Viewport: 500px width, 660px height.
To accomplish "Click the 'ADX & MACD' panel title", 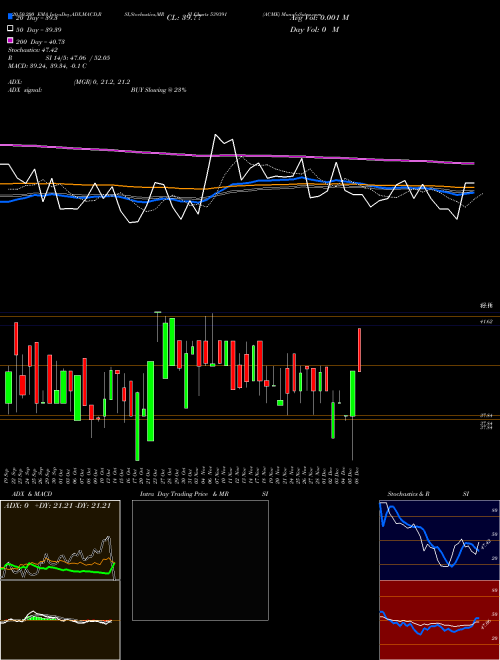I will tap(32, 494).
